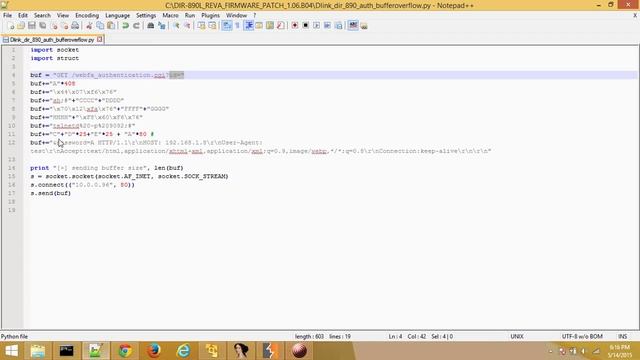The image size is (640, 360).
Task: Toggle the Show All Characters toolbar button
Action: pyautogui.click(x=237, y=26)
